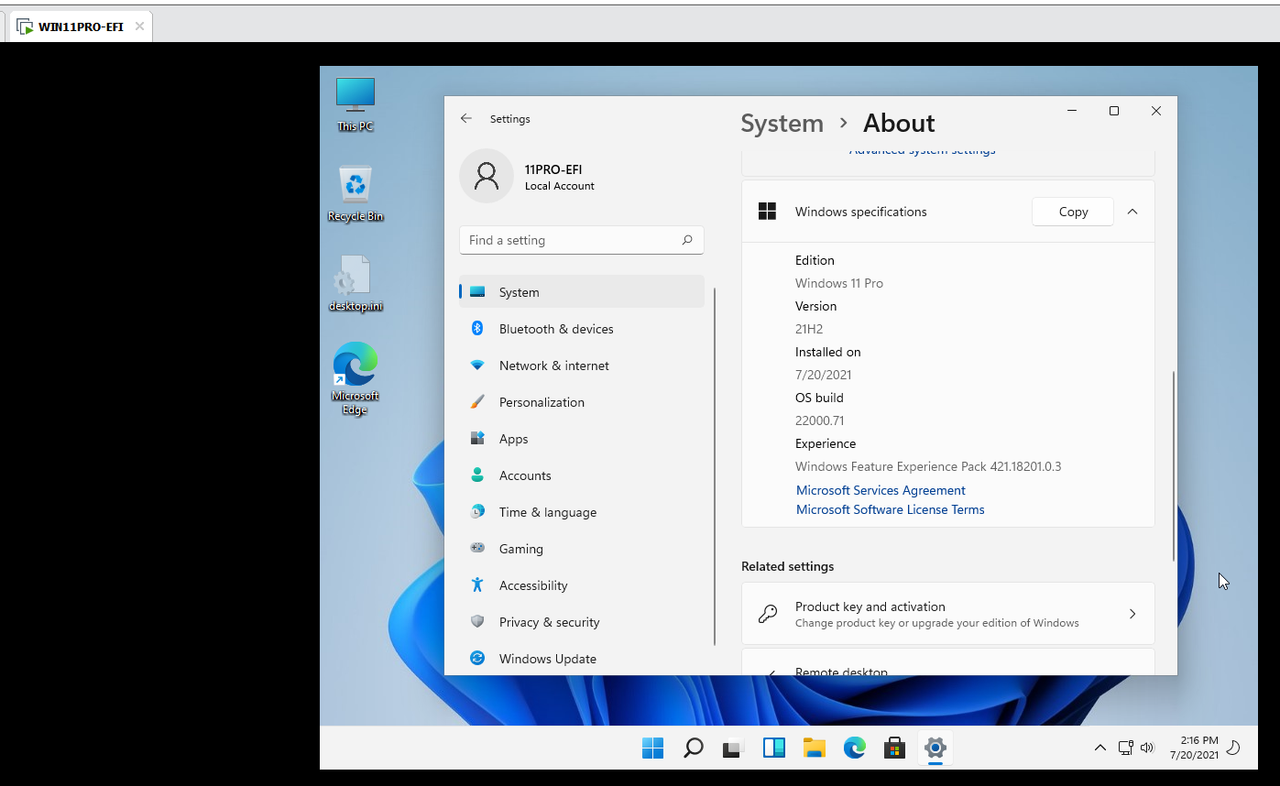The width and height of the screenshot is (1280, 786).
Task: Open Bluetooth & devices settings
Action: [x=581, y=329]
